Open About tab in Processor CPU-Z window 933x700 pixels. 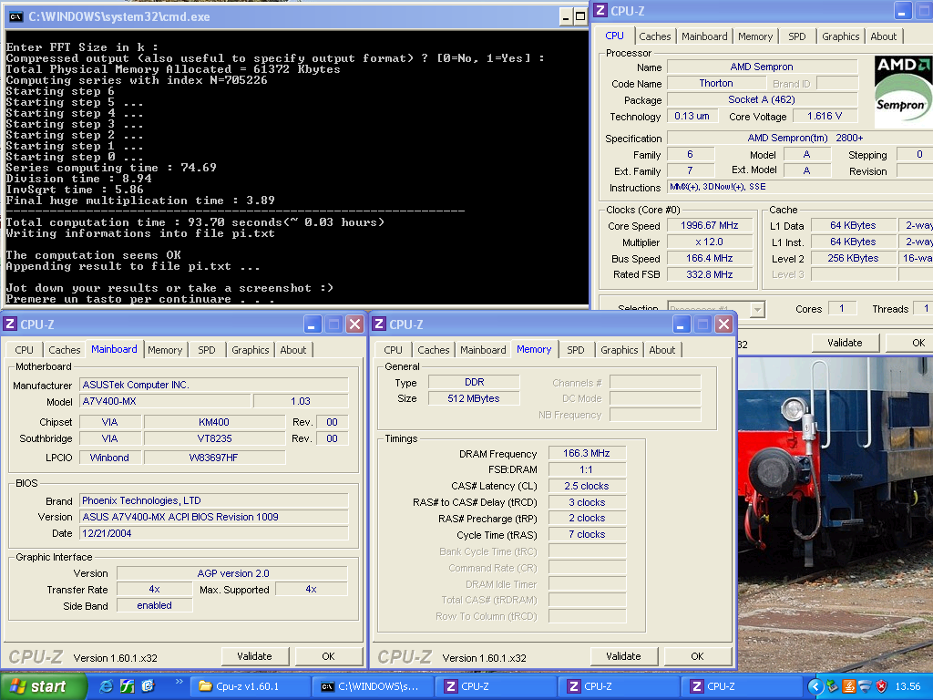tap(884, 36)
